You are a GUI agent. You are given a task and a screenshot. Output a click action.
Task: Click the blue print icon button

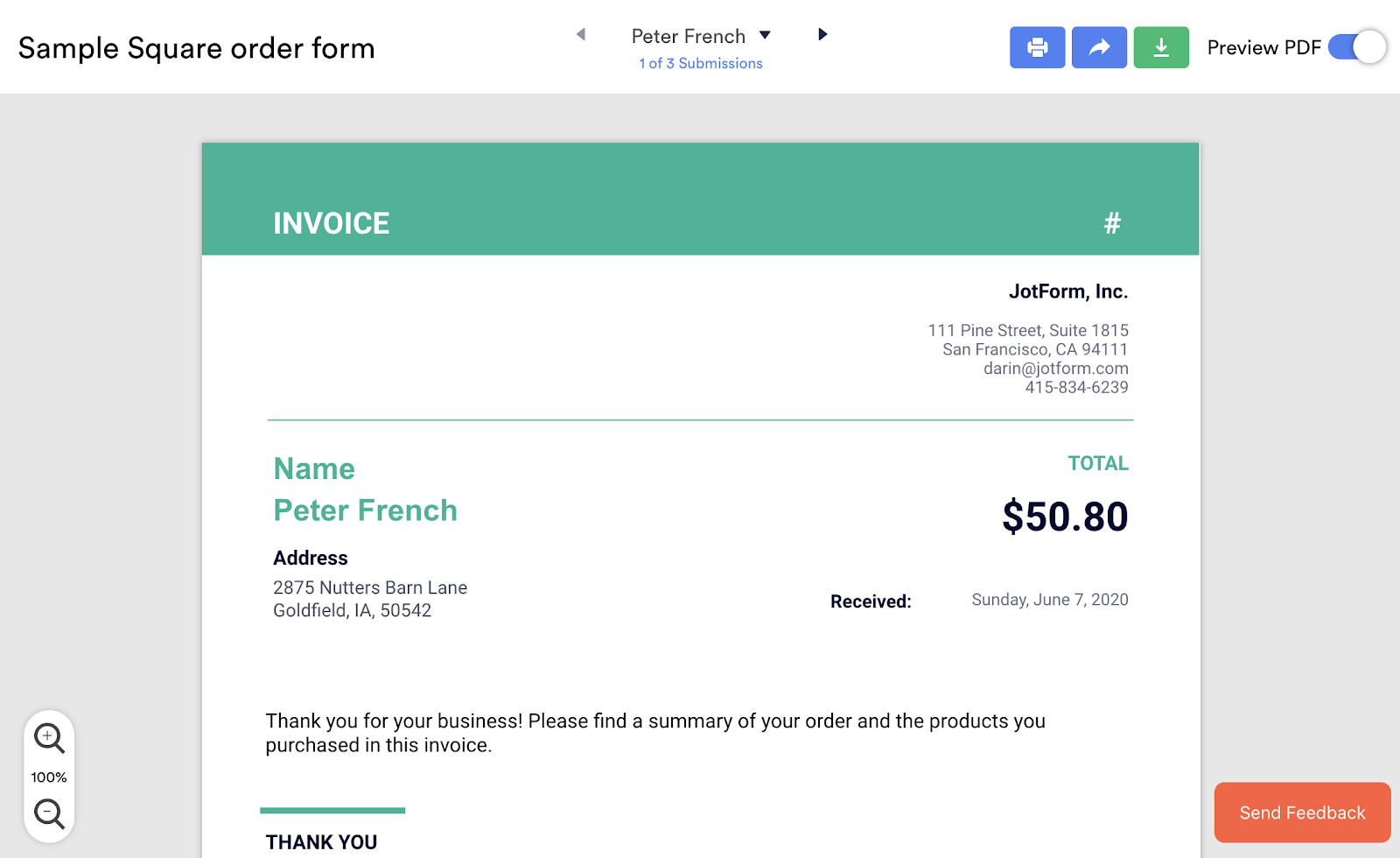point(1037,47)
